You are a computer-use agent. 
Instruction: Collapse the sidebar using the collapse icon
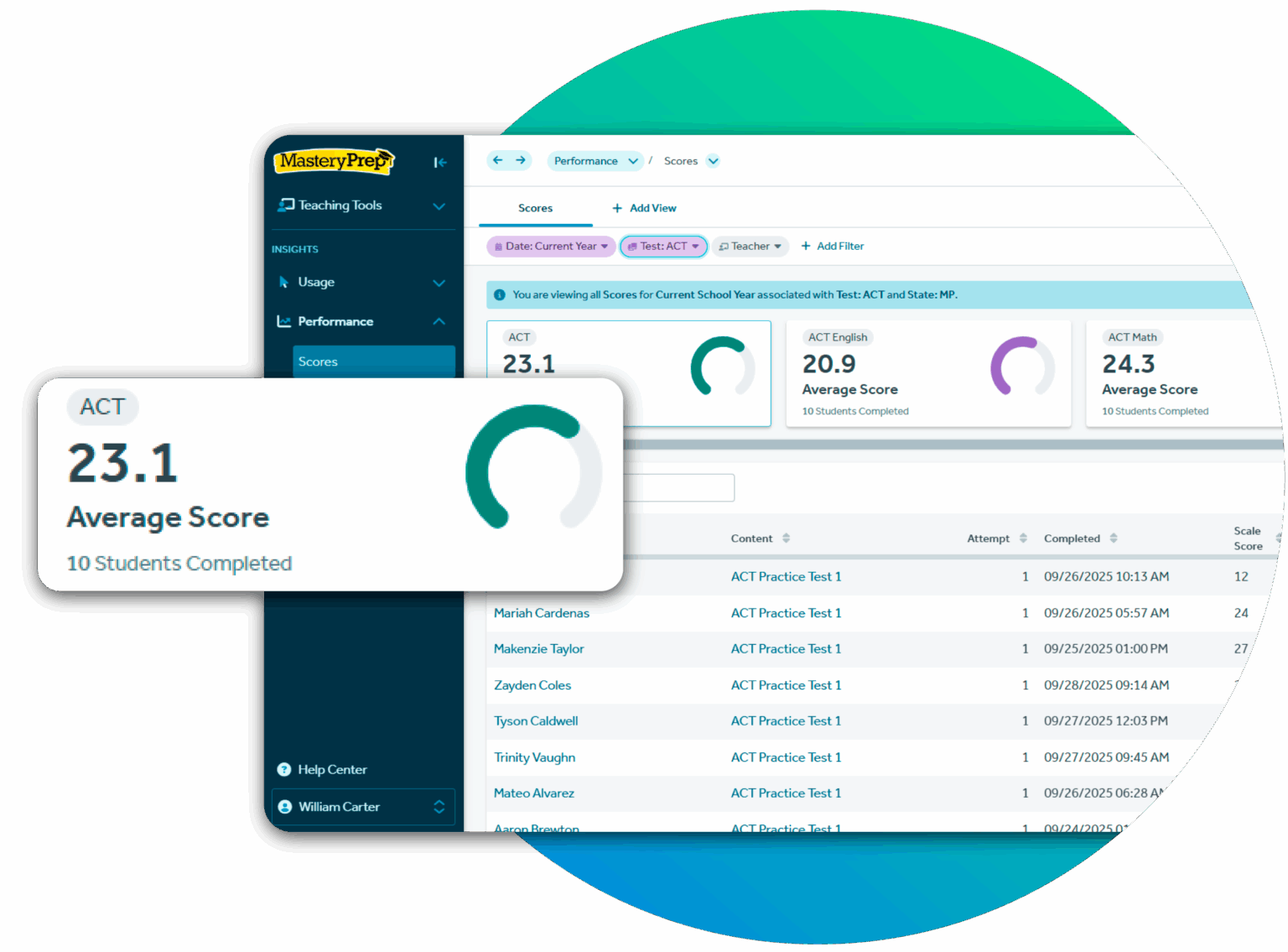(x=440, y=162)
